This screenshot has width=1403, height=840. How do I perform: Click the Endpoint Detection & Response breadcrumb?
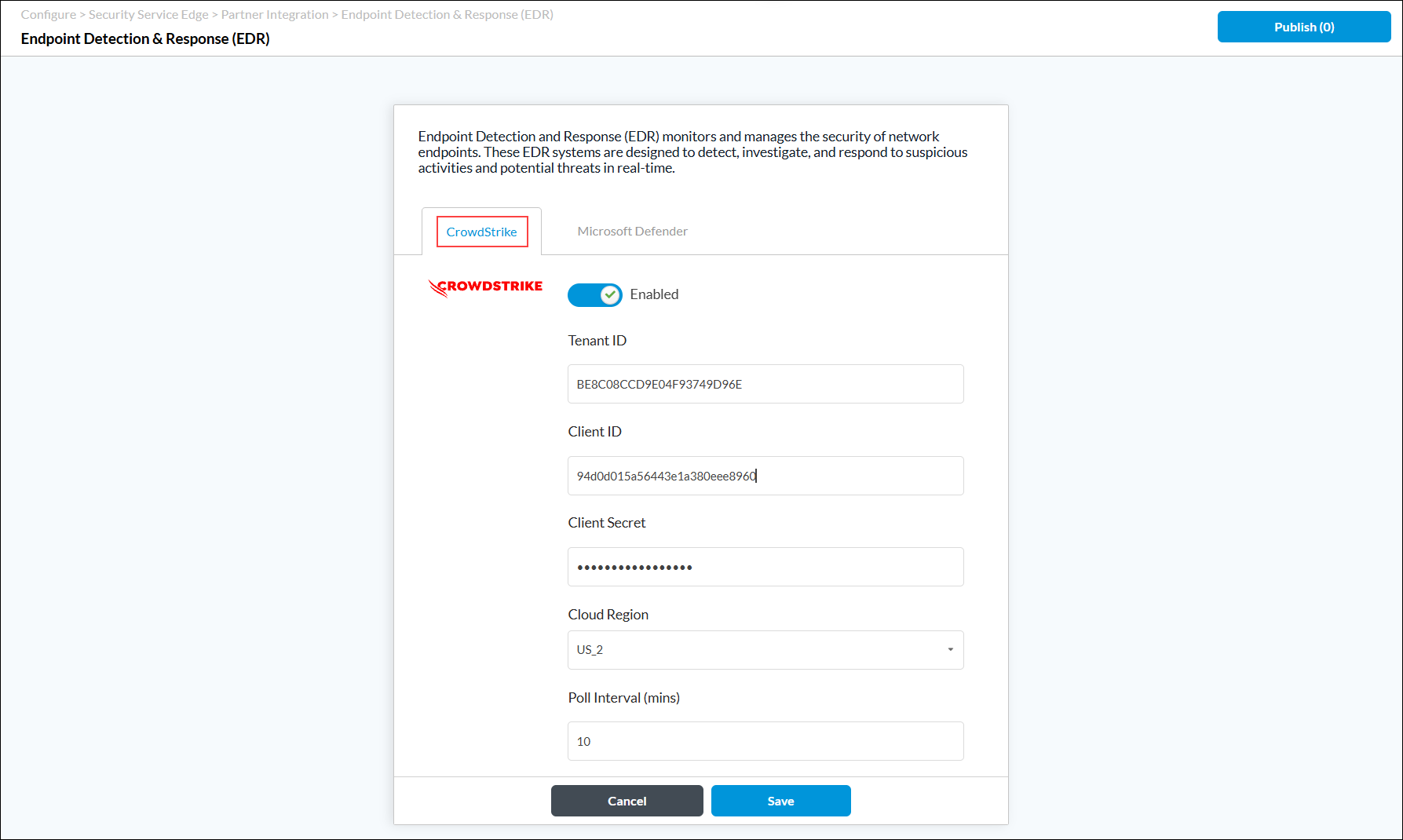click(x=447, y=15)
